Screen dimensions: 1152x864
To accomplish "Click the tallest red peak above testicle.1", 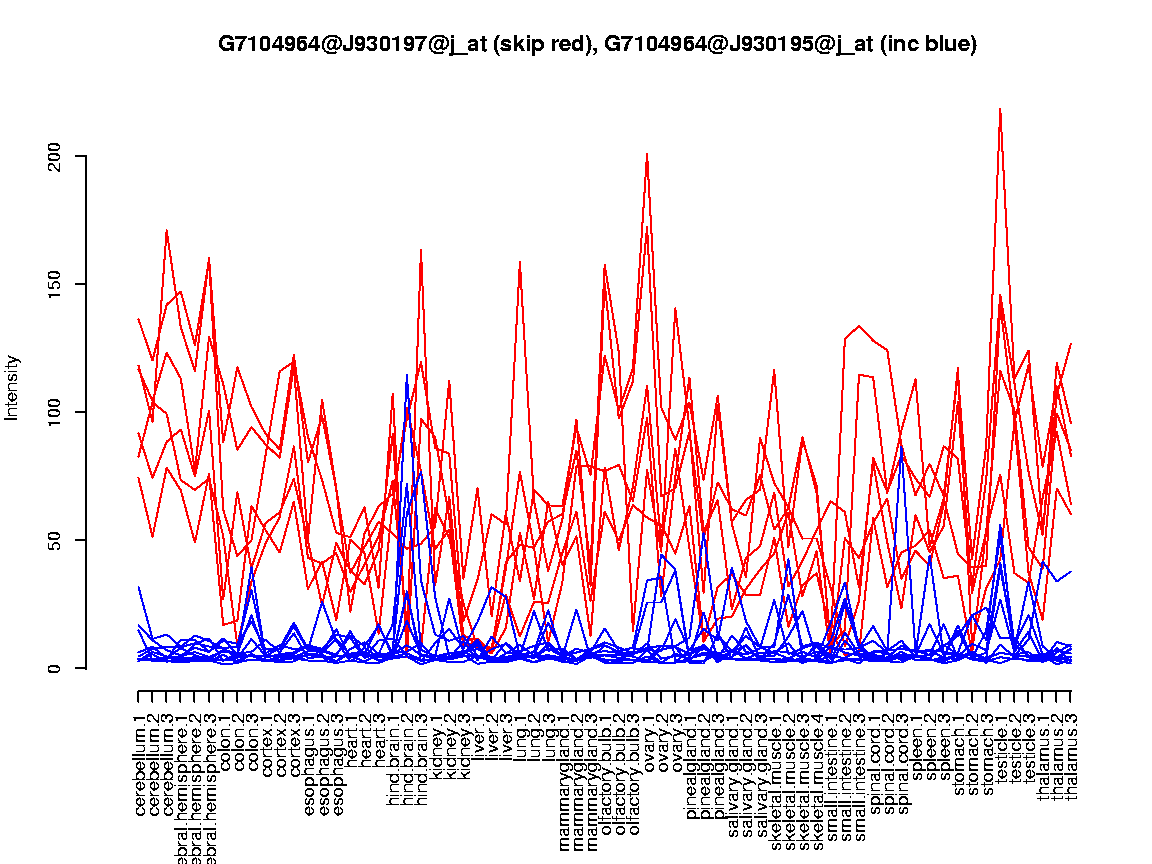I will [x=1000, y=109].
